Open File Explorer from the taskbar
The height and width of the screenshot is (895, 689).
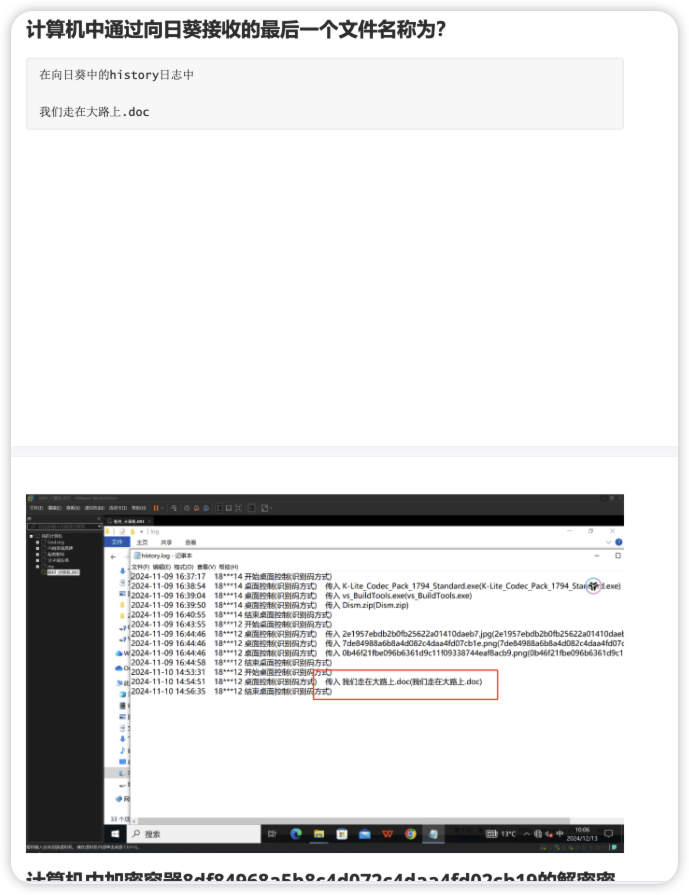tap(319, 833)
